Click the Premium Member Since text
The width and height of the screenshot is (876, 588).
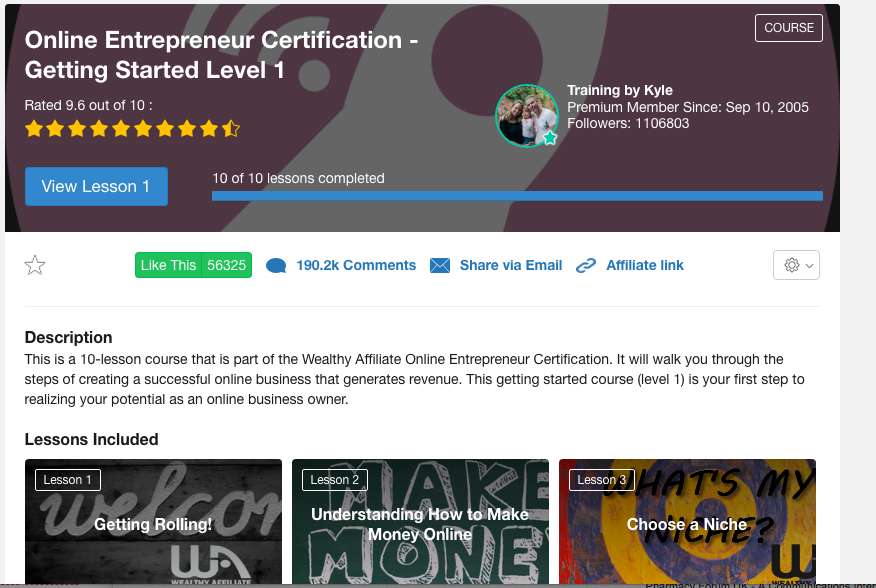pyautogui.click(x=688, y=107)
